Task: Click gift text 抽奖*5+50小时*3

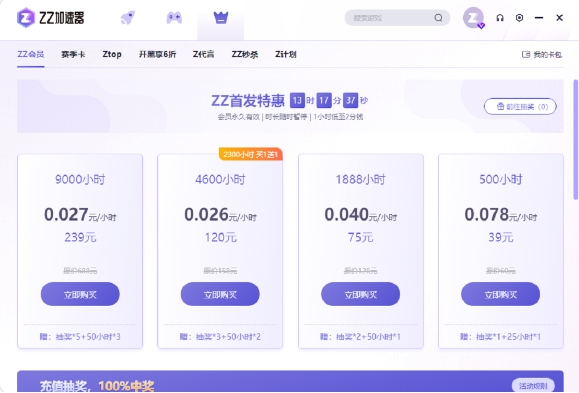Action: 88,336
